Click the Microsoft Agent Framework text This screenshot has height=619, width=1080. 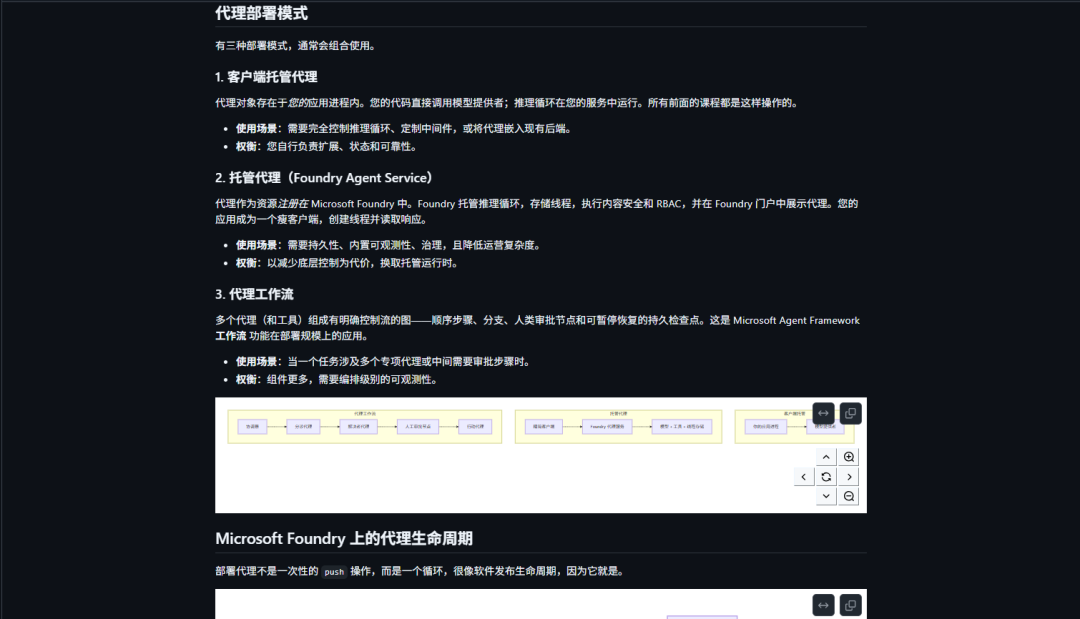click(796, 320)
